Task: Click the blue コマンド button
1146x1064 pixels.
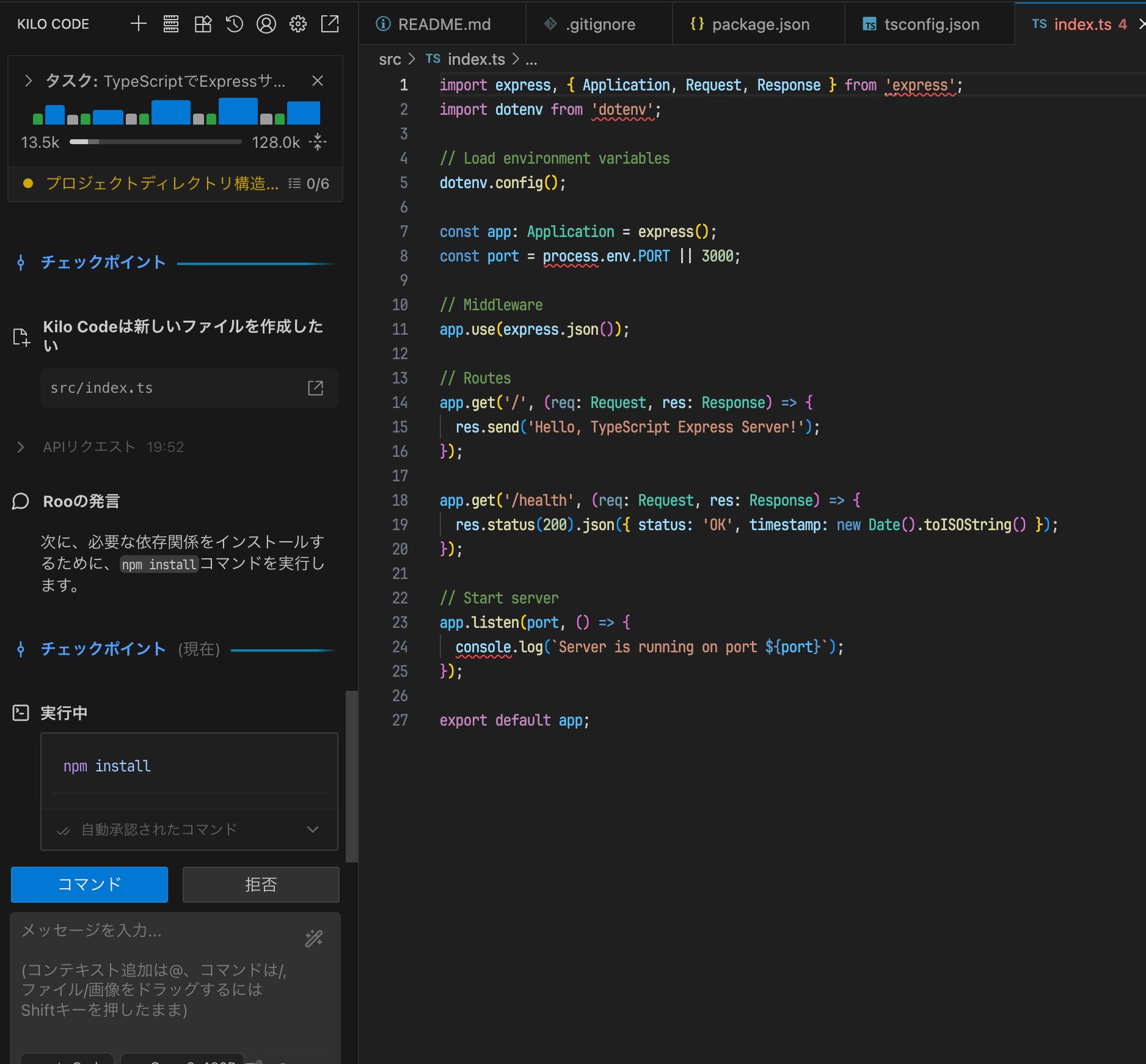Action: point(89,884)
